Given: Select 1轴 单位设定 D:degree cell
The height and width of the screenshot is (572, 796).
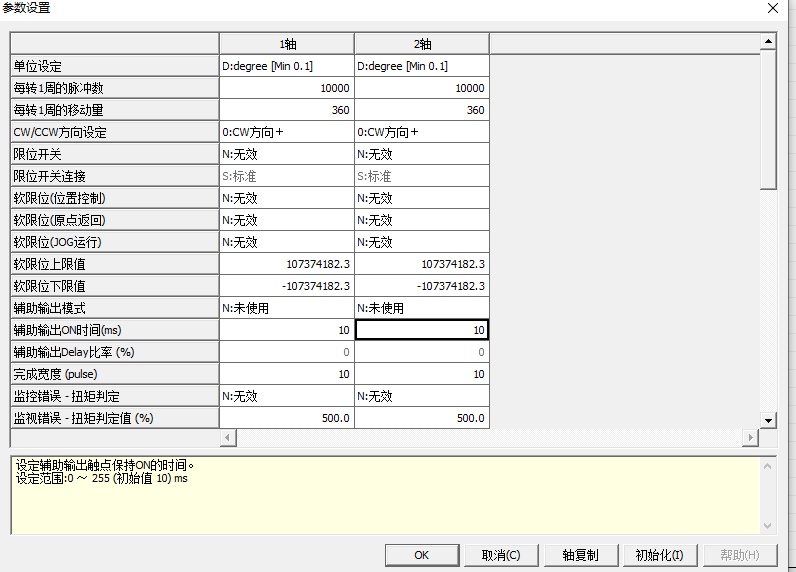Looking at the screenshot, I should (x=286, y=66).
